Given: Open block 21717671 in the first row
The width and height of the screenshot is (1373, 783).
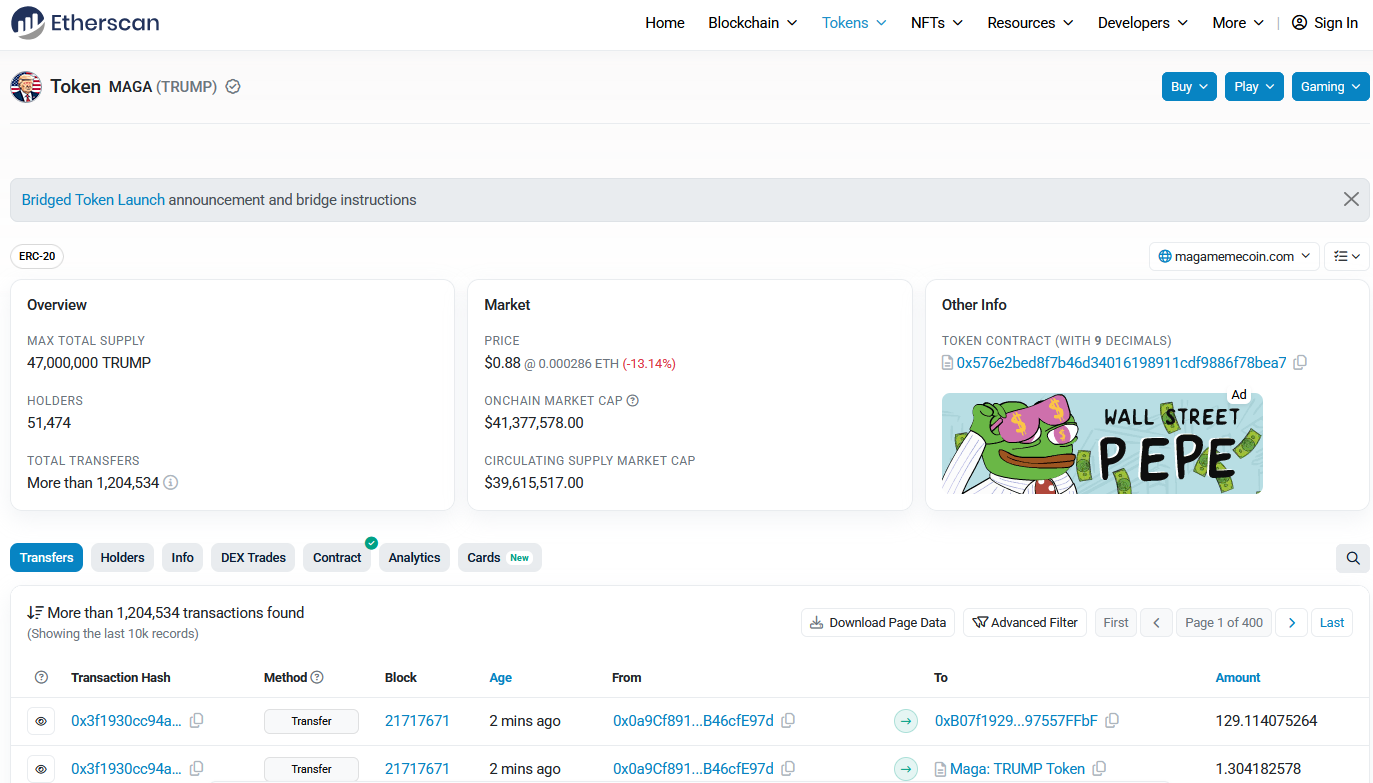Looking at the screenshot, I should coord(417,720).
